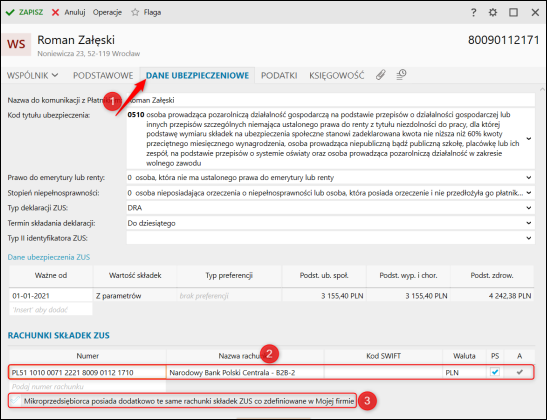Open change history clock icon
Viewport: 547px width, 420px height.
tap(401, 74)
